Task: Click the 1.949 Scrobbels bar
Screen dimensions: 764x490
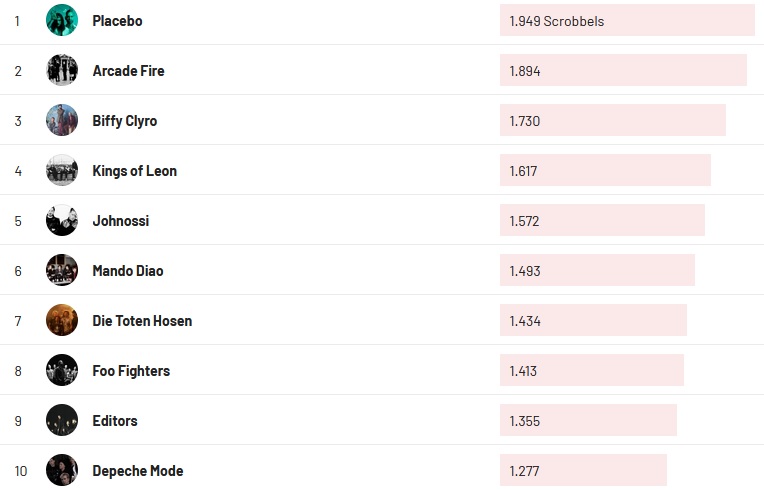Action: click(627, 20)
